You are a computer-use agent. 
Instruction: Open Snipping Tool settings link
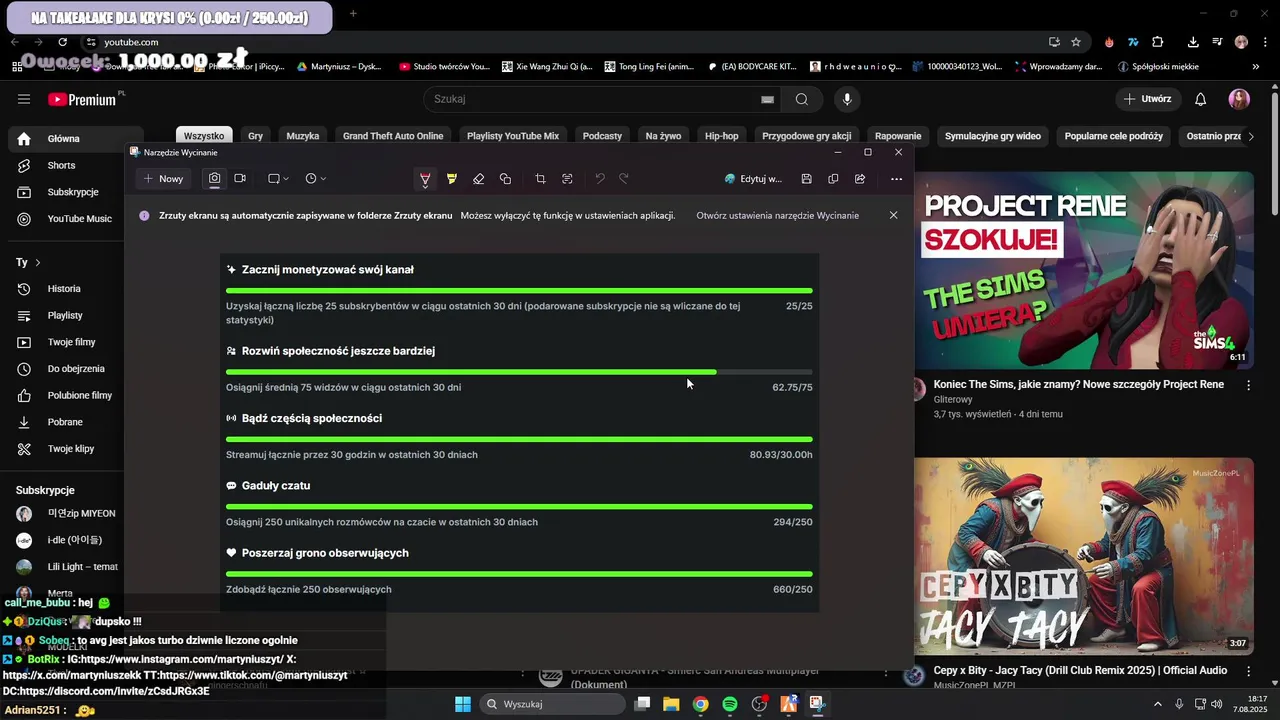click(777, 215)
